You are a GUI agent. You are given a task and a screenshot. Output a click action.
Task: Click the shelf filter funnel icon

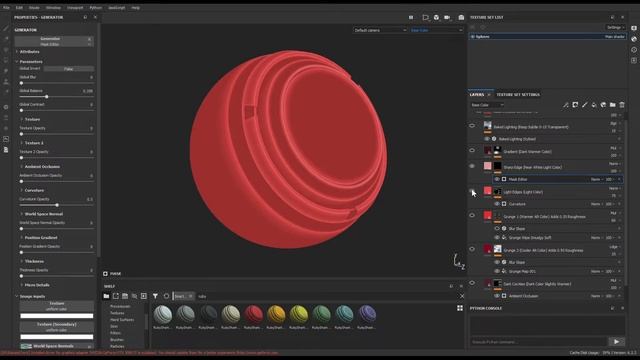pyautogui.click(x=156, y=296)
